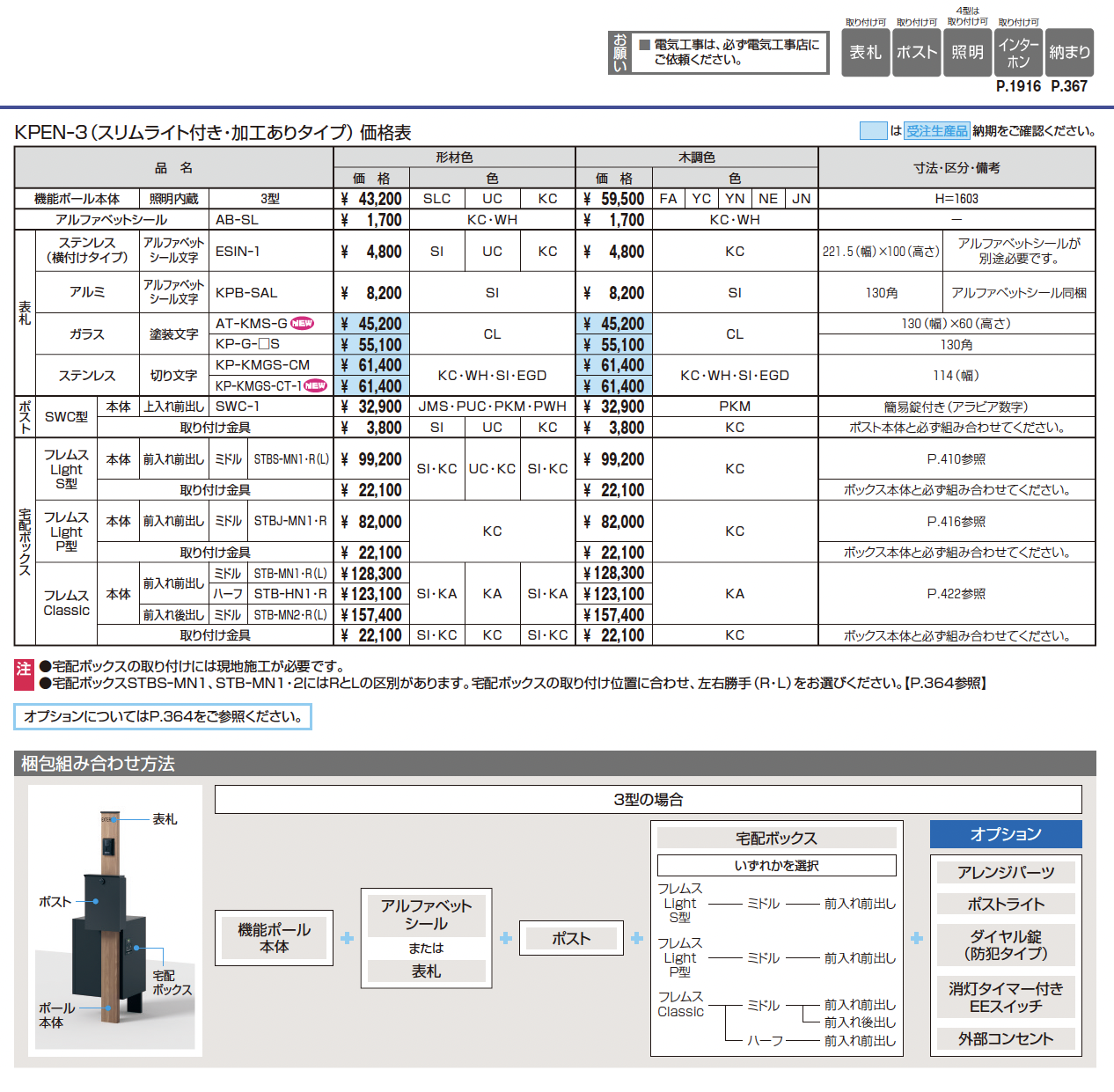Click the ハーフ label in diagram
Viewport: 1114px width, 1092px height.
point(766,1041)
